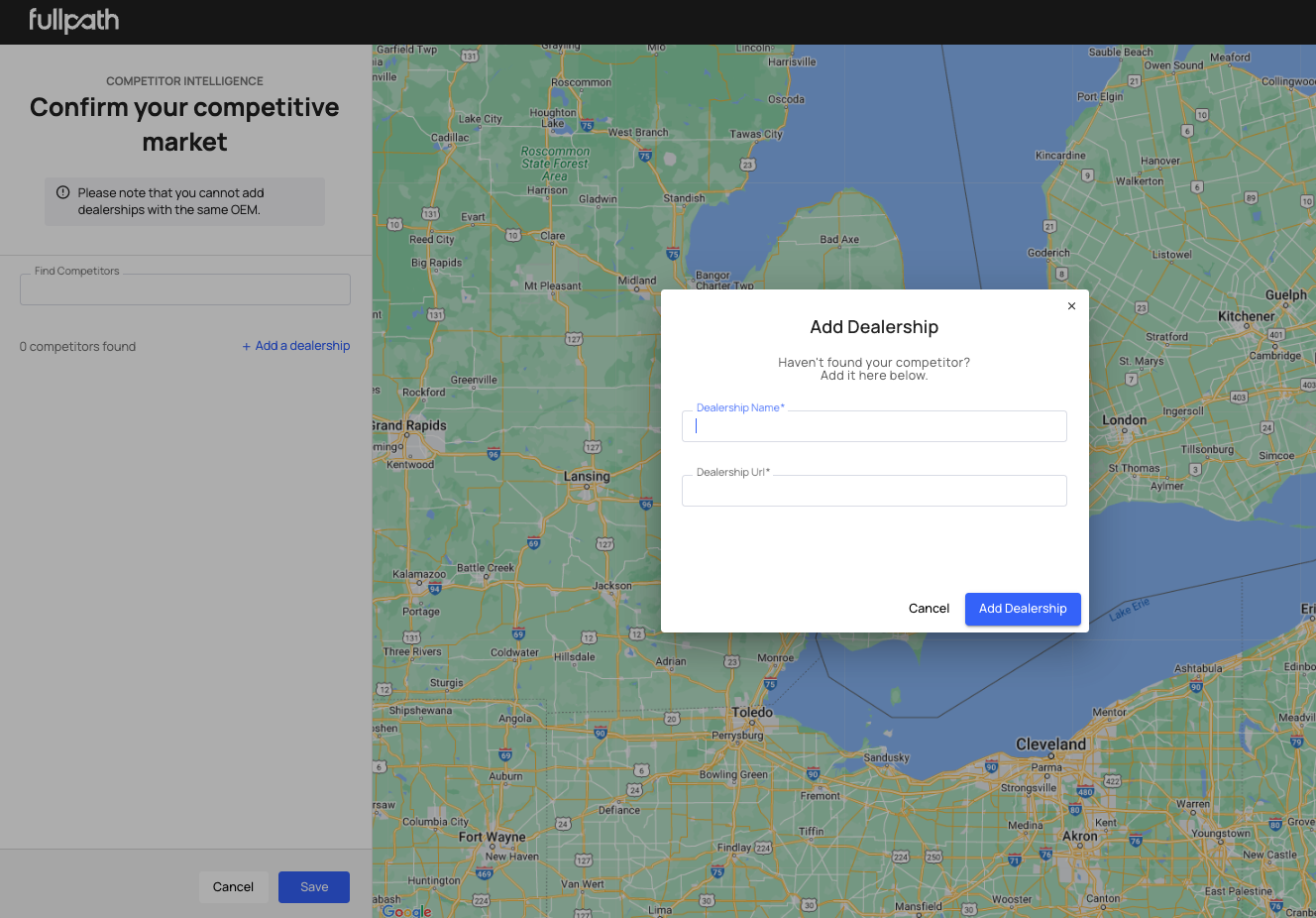Screen dimensions: 1316x918
Task: Click the Google logo on the map
Action: click(406, 911)
